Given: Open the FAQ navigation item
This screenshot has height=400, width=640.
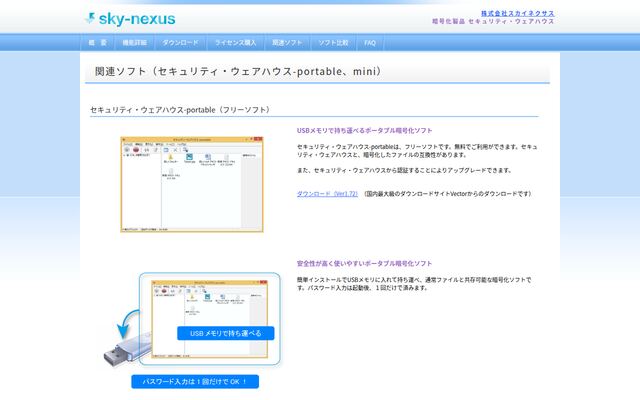Looking at the screenshot, I should (x=370, y=42).
